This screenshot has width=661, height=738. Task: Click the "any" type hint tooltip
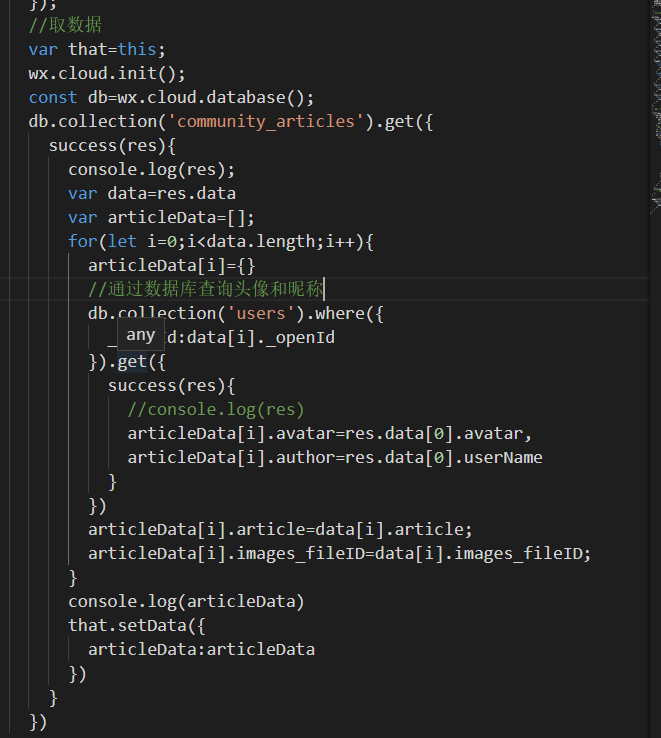(140, 335)
